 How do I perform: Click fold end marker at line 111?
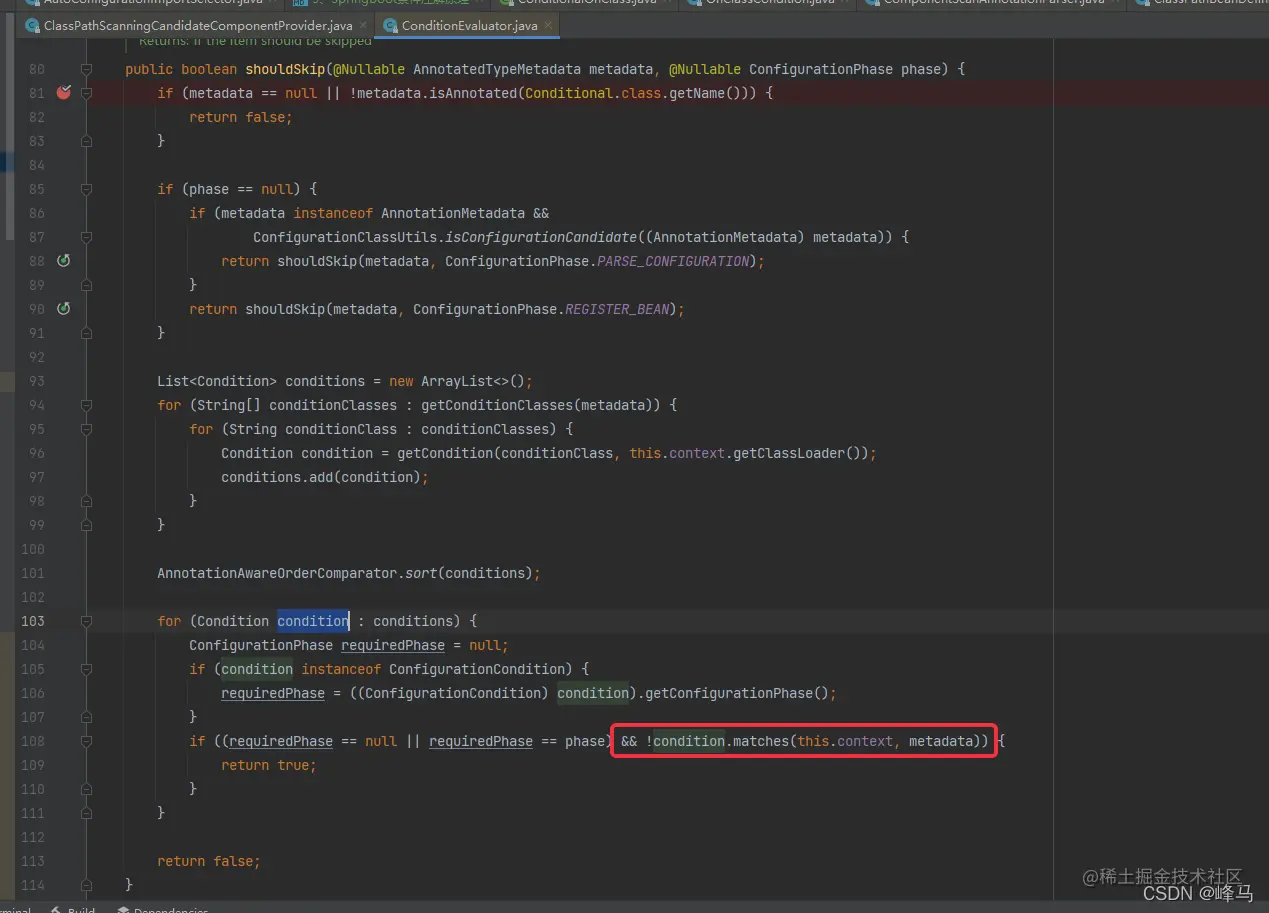pyautogui.click(x=86, y=813)
